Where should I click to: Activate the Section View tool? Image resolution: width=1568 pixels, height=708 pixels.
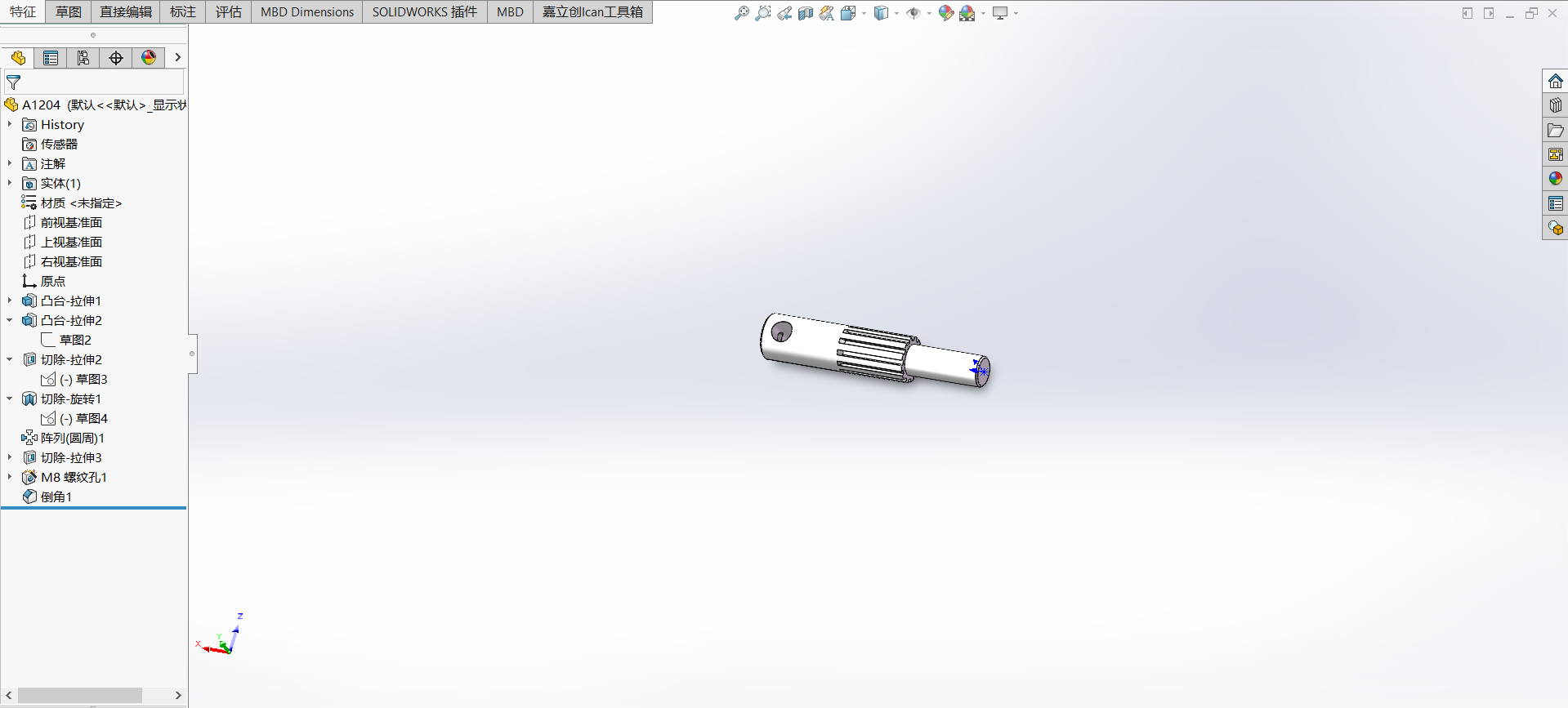point(806,13)
